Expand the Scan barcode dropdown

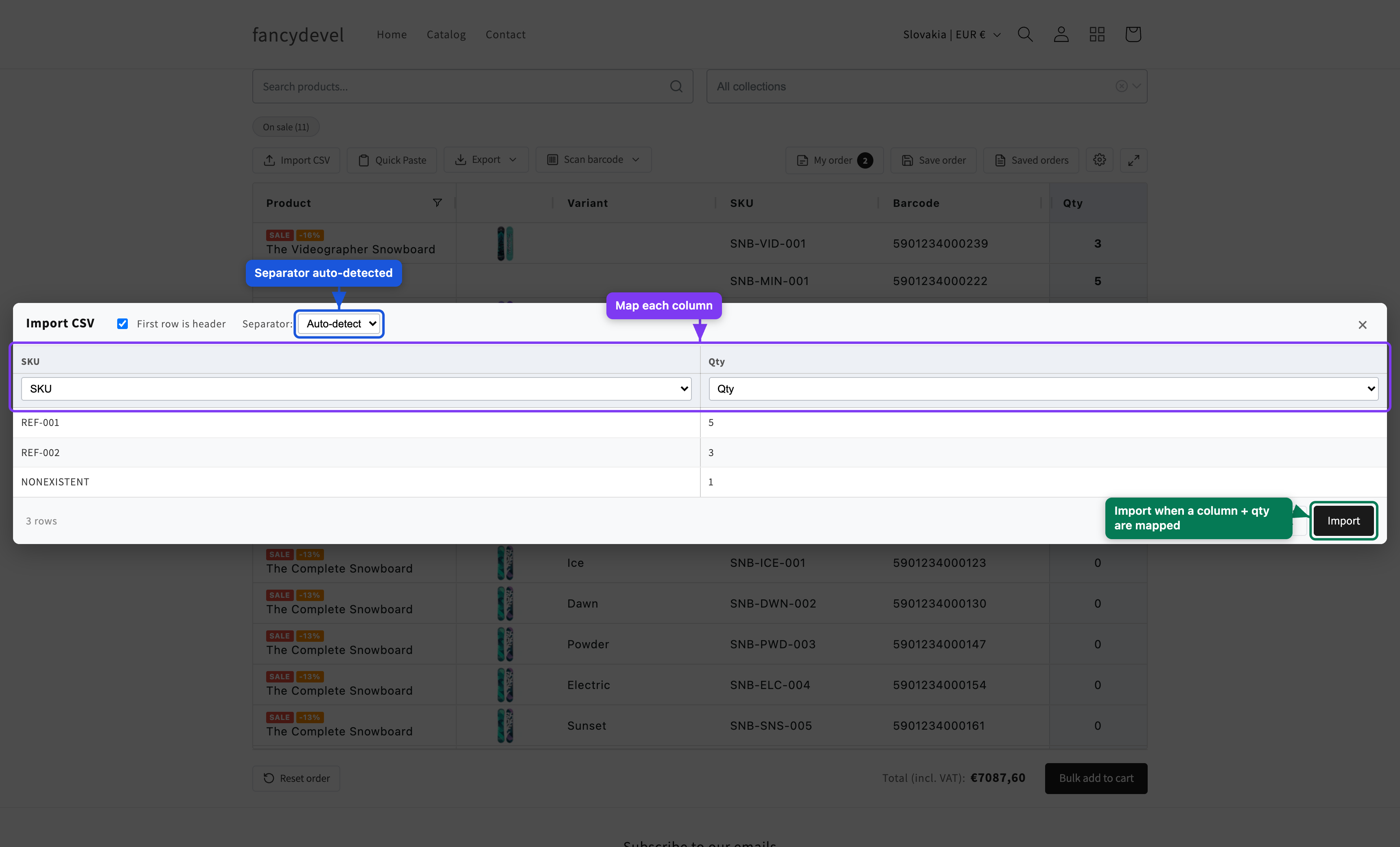[x=593, y=160]
